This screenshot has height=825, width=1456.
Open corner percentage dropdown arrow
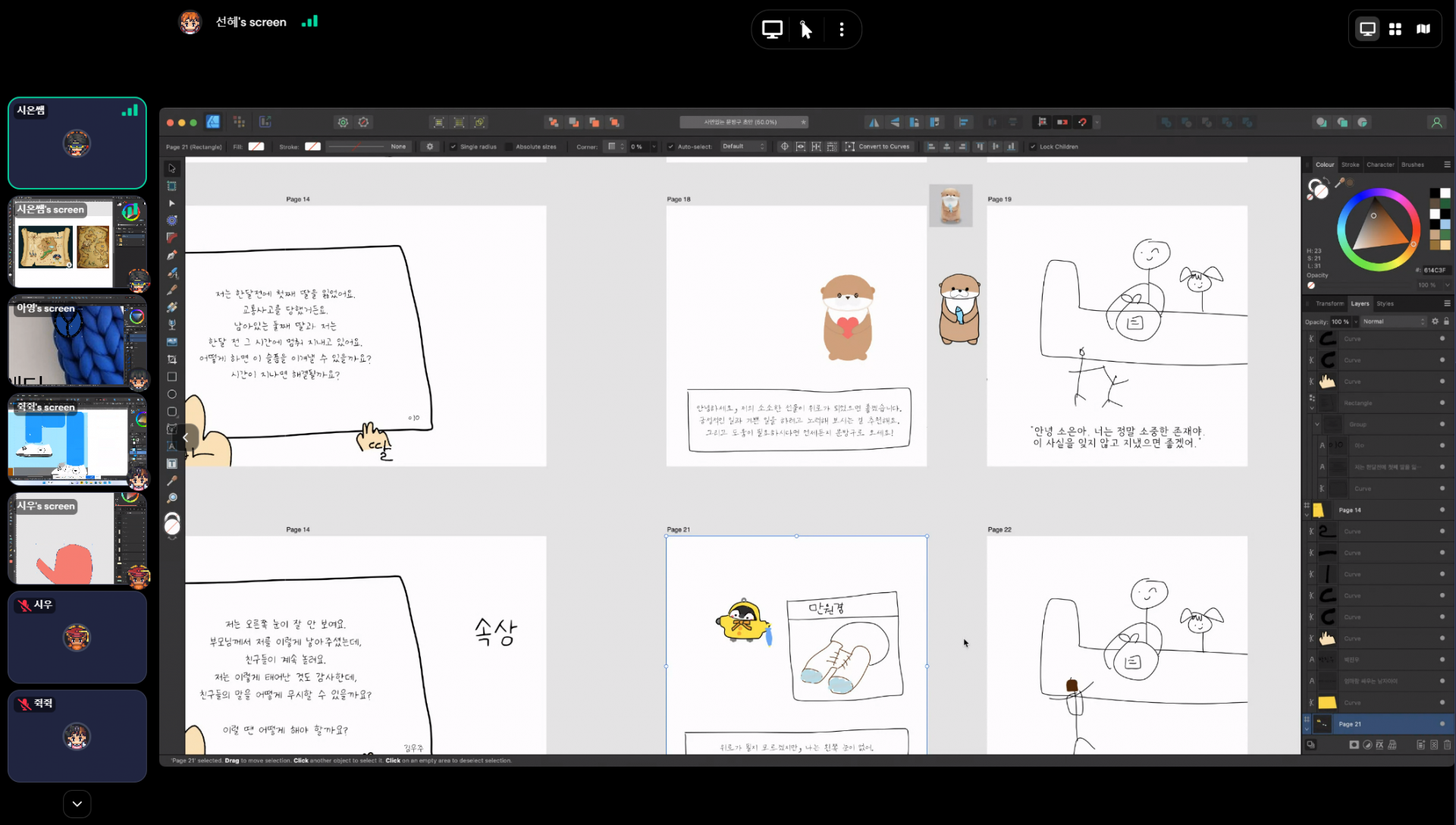click(x=653, y=147)
